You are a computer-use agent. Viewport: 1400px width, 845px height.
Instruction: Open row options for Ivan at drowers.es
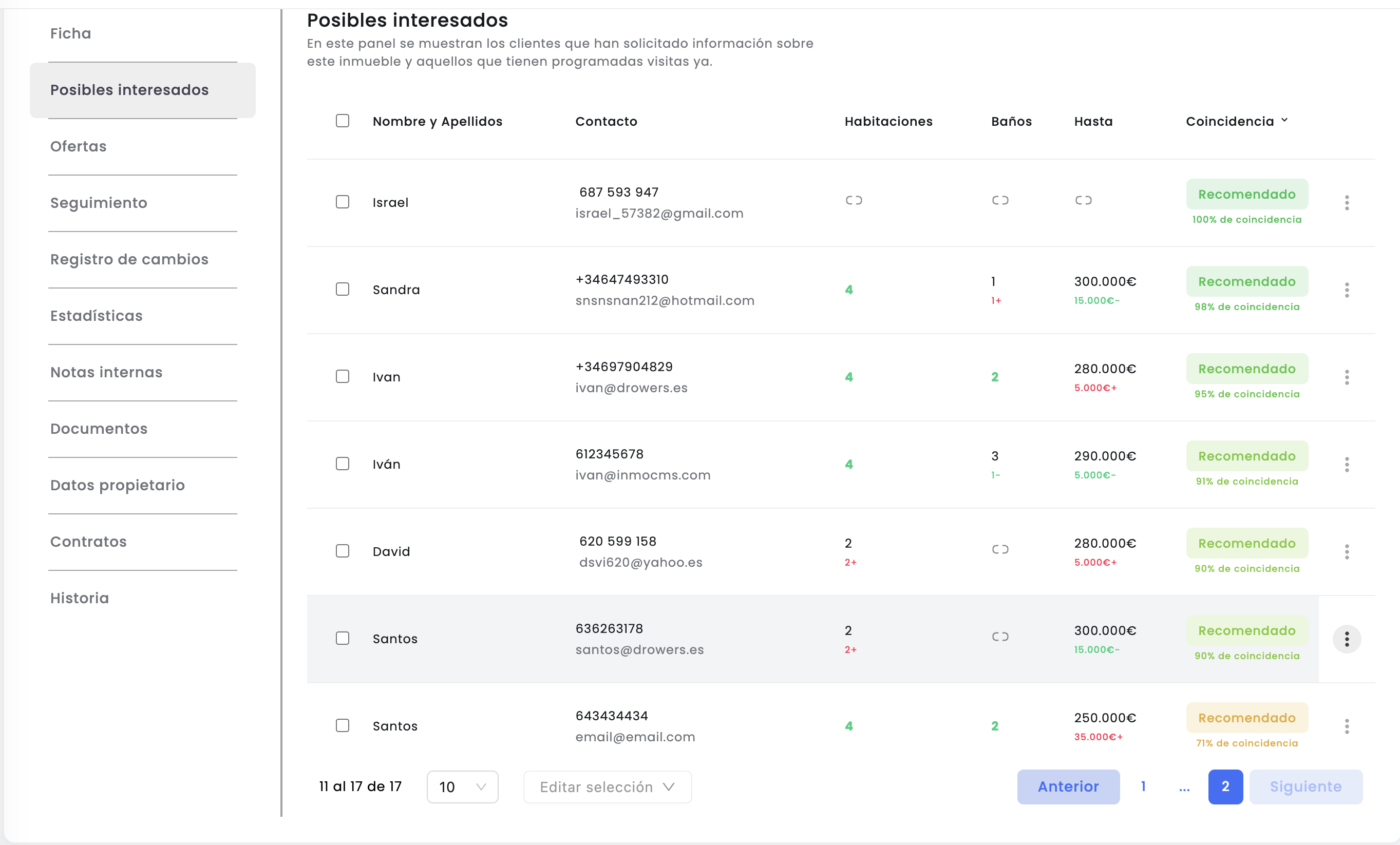1347,377
